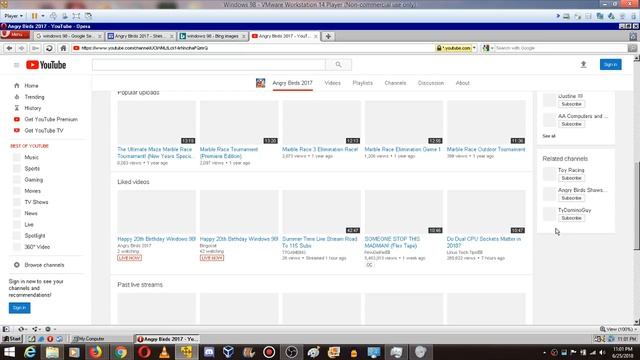
Task: Open the Channels tab
Action: point(395,83)
